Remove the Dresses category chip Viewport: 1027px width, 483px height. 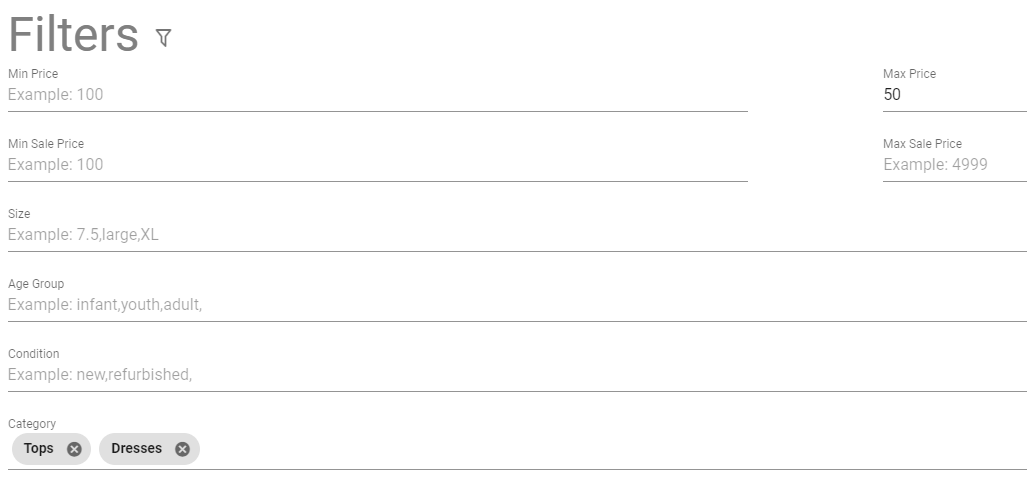click(183, 449)
